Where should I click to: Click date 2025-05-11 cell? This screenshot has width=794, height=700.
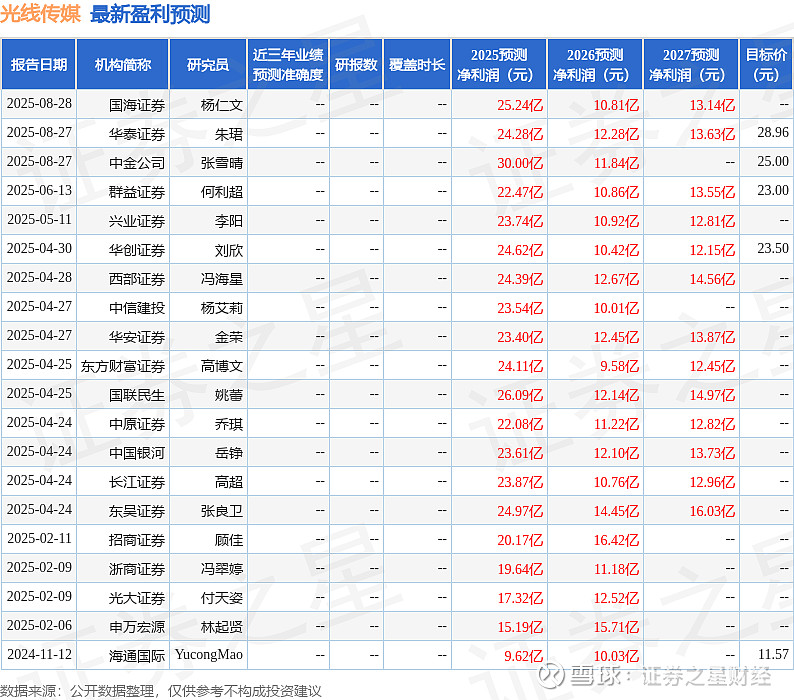39,219
